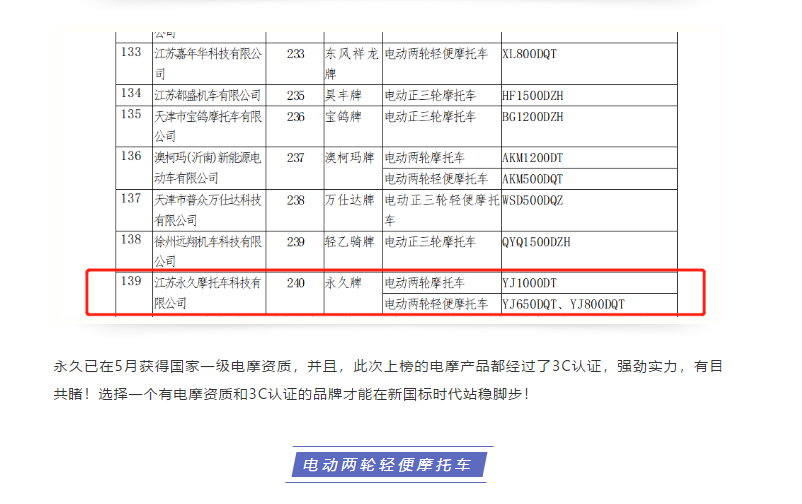Viewport: 802px width, 504px height.
Task: Click row number 134
Action: click(x=131, y=93)
